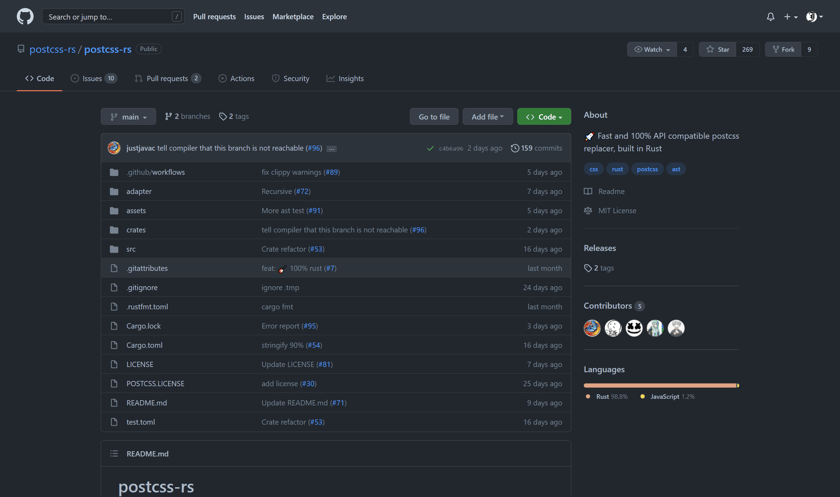Screen dimensions: 840x497
Task: Open PR #89 link in workflows row
Action: [x=332, y=172]
